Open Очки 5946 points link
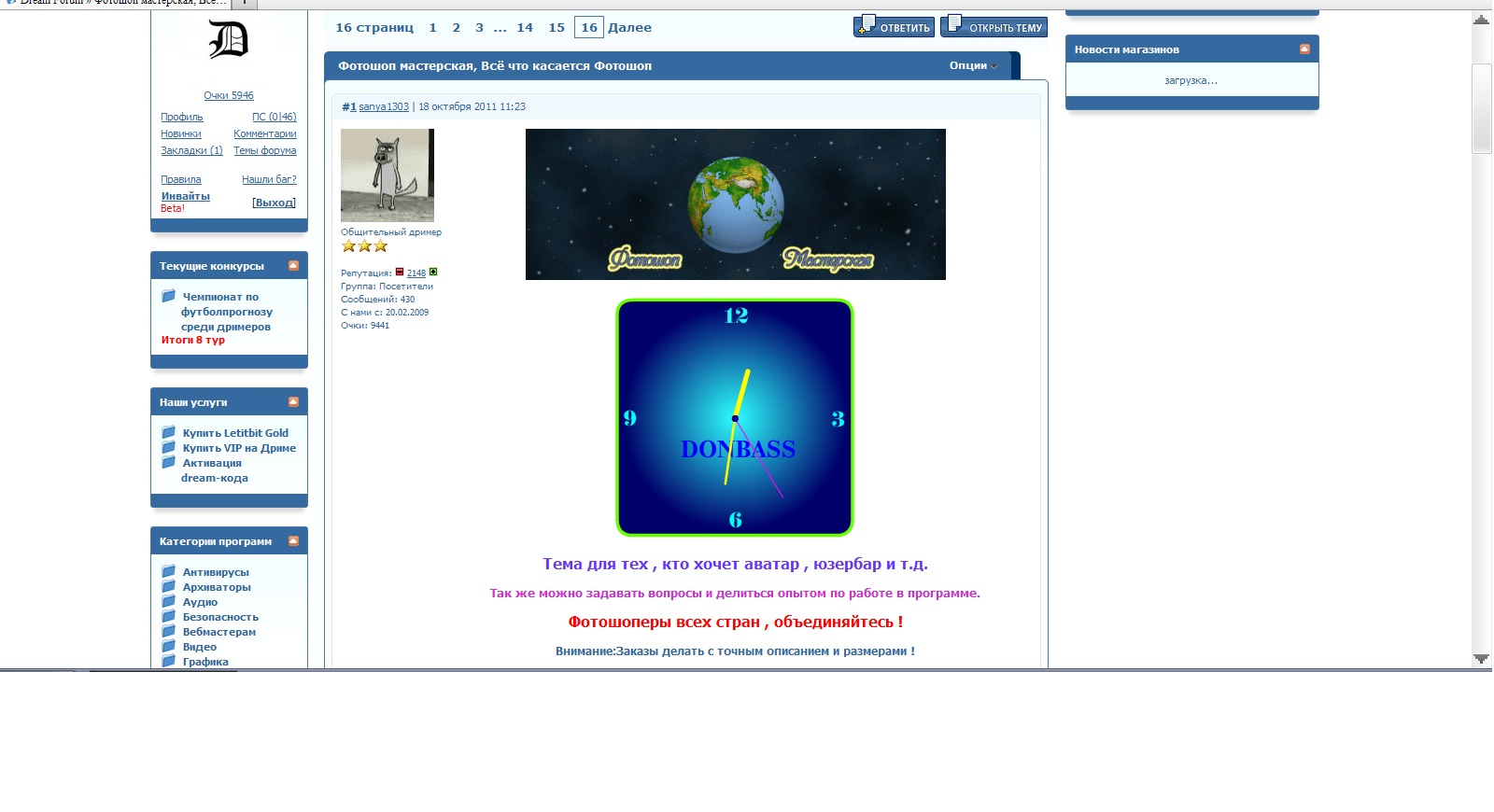The width and height of the screenshot is (1494, 812). pos(229,95)
